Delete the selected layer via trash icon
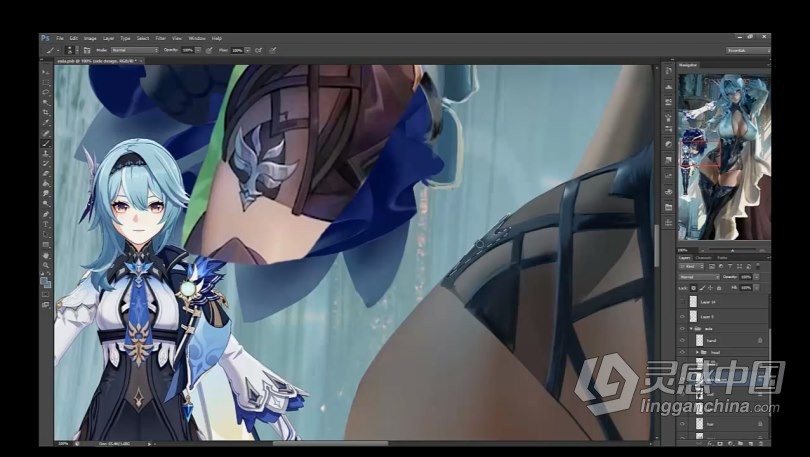 tap(760, 444)
